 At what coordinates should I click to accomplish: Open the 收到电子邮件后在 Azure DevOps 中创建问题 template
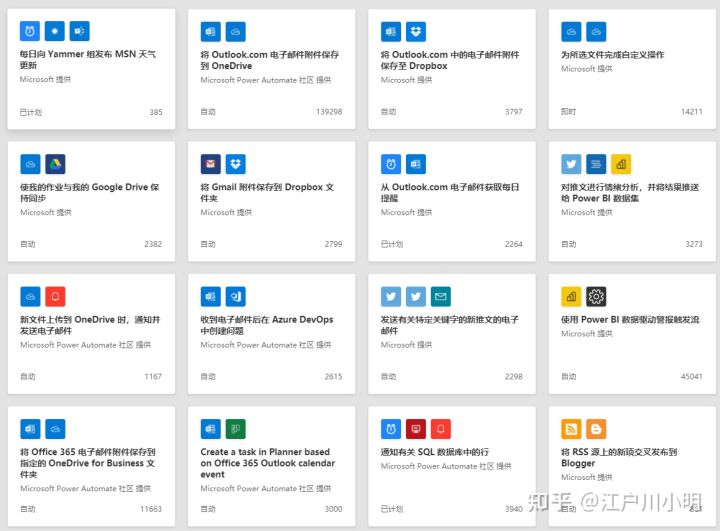click(271, 334)
